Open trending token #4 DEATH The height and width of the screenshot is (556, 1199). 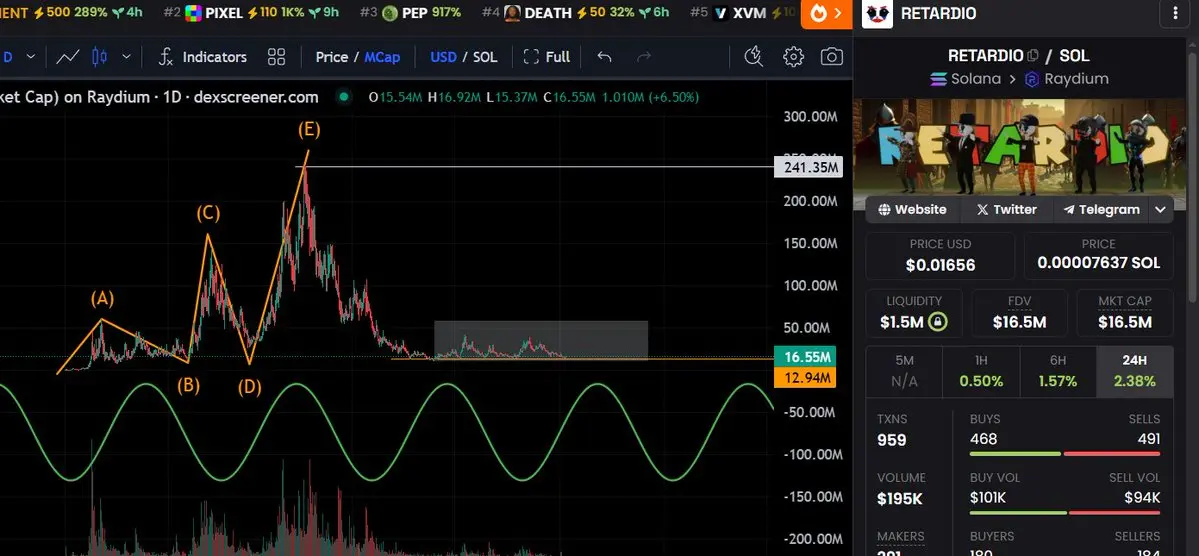pos(576,13)
